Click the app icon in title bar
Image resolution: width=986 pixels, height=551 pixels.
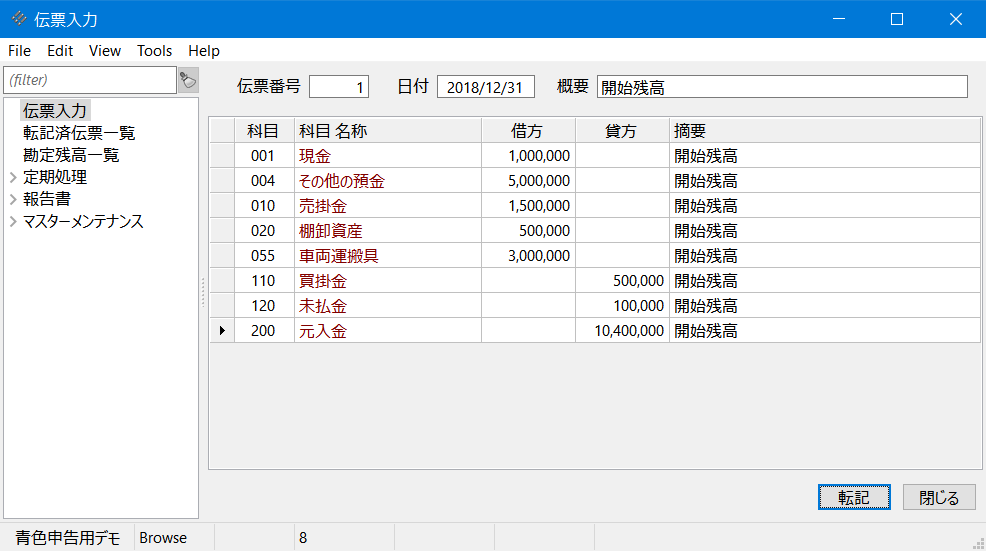click(19, 19)
